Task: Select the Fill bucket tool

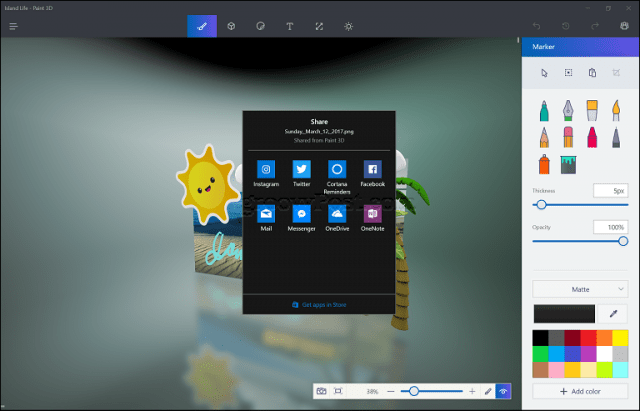Action: [568, 164]
